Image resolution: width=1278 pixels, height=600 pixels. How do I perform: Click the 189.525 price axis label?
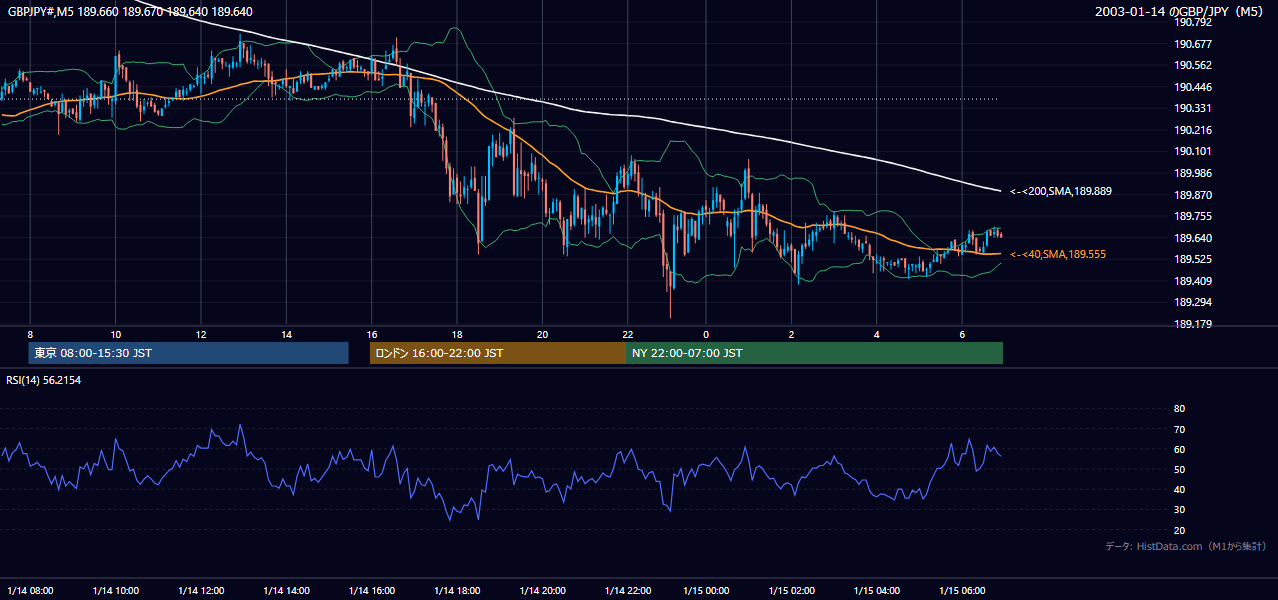click(1192, 259)
